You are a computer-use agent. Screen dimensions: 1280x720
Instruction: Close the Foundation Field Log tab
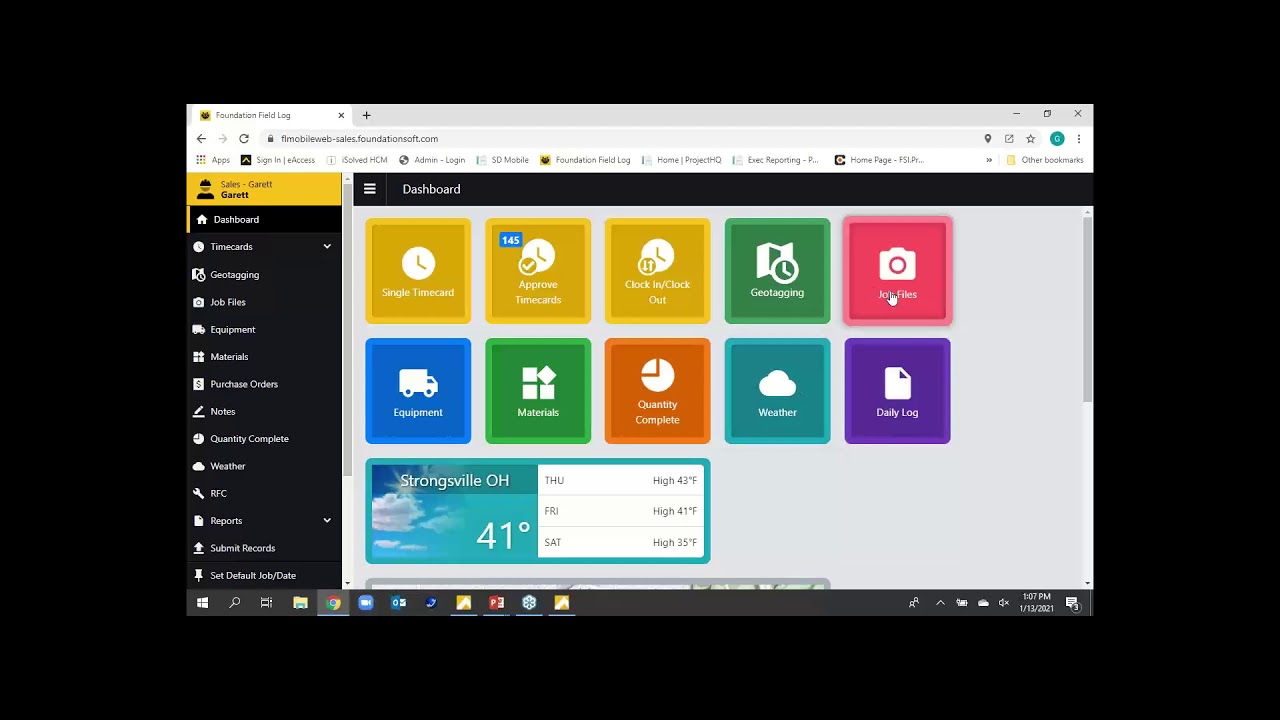click(x=341, y=115)
